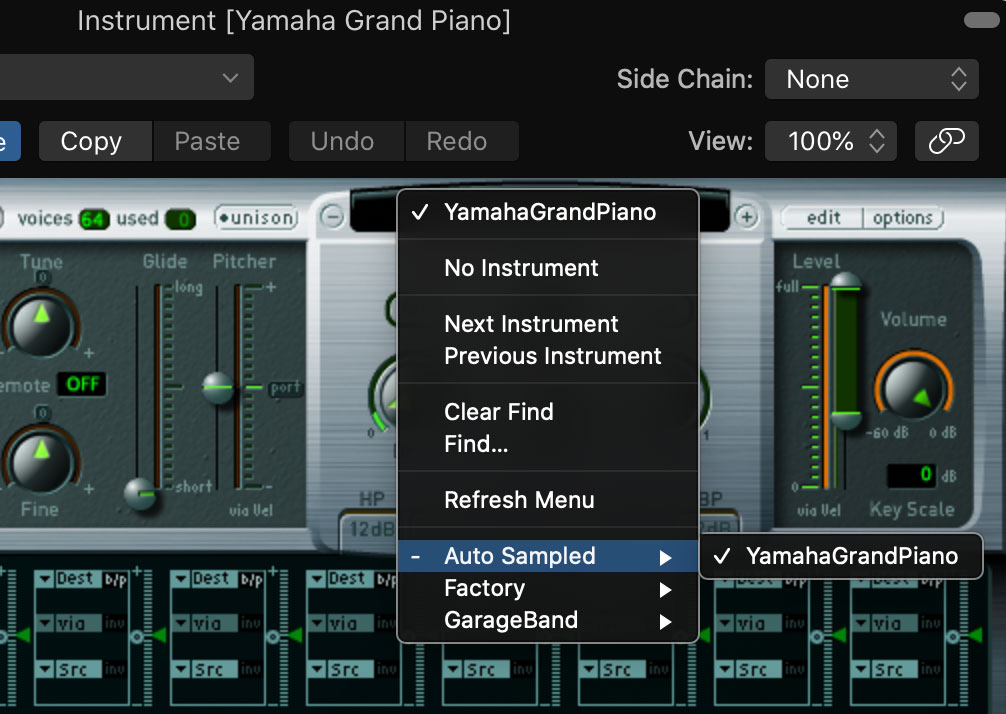This screenshot has height=714, width=1006.
Task: Click the minus previous-instrument button
Action: click(x=332, y=216)
